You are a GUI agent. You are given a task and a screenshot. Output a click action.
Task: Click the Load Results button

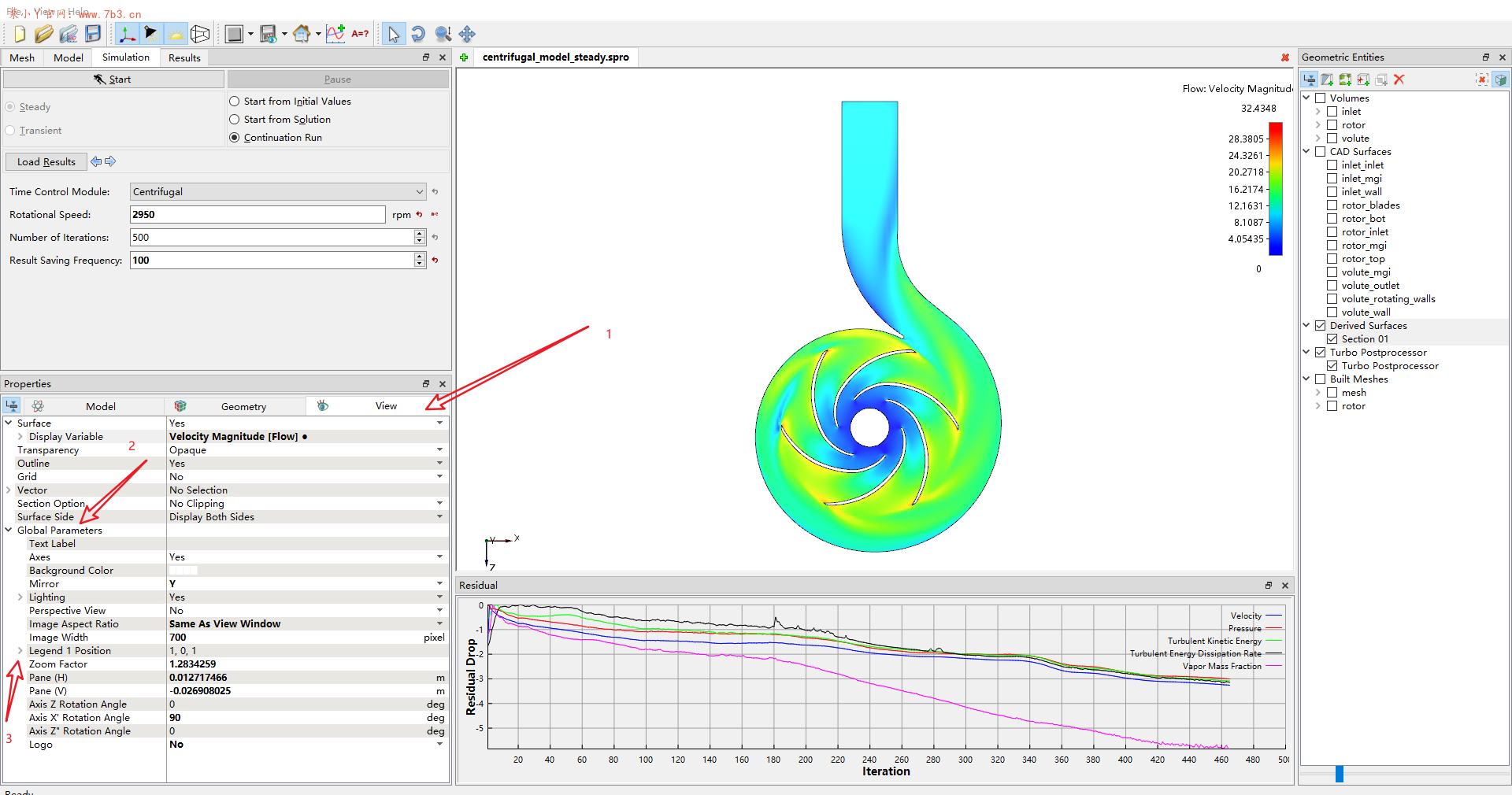pos(46,162)
